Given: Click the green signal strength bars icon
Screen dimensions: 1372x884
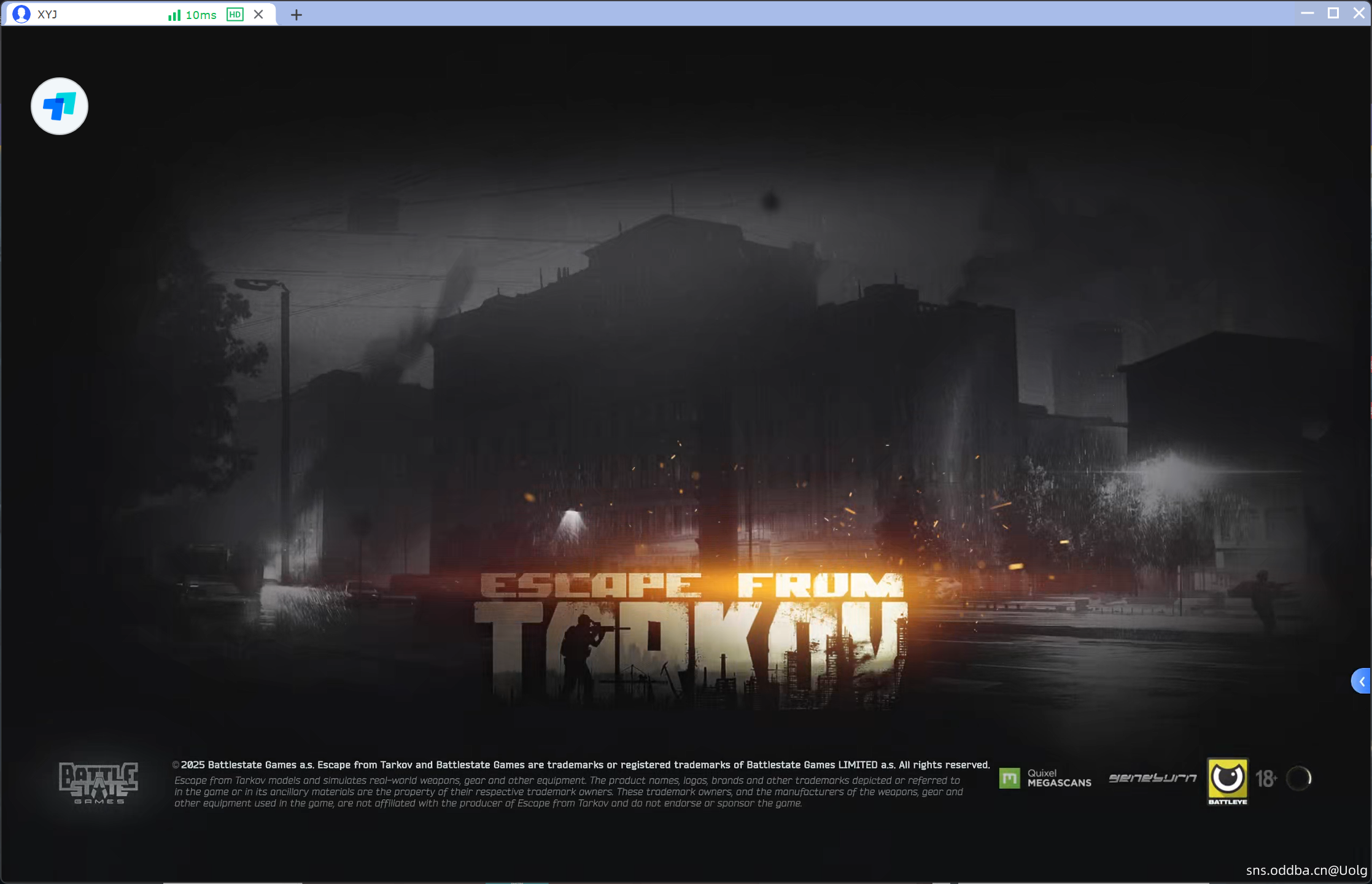Looking at the screenshot, I should [174, 15].
